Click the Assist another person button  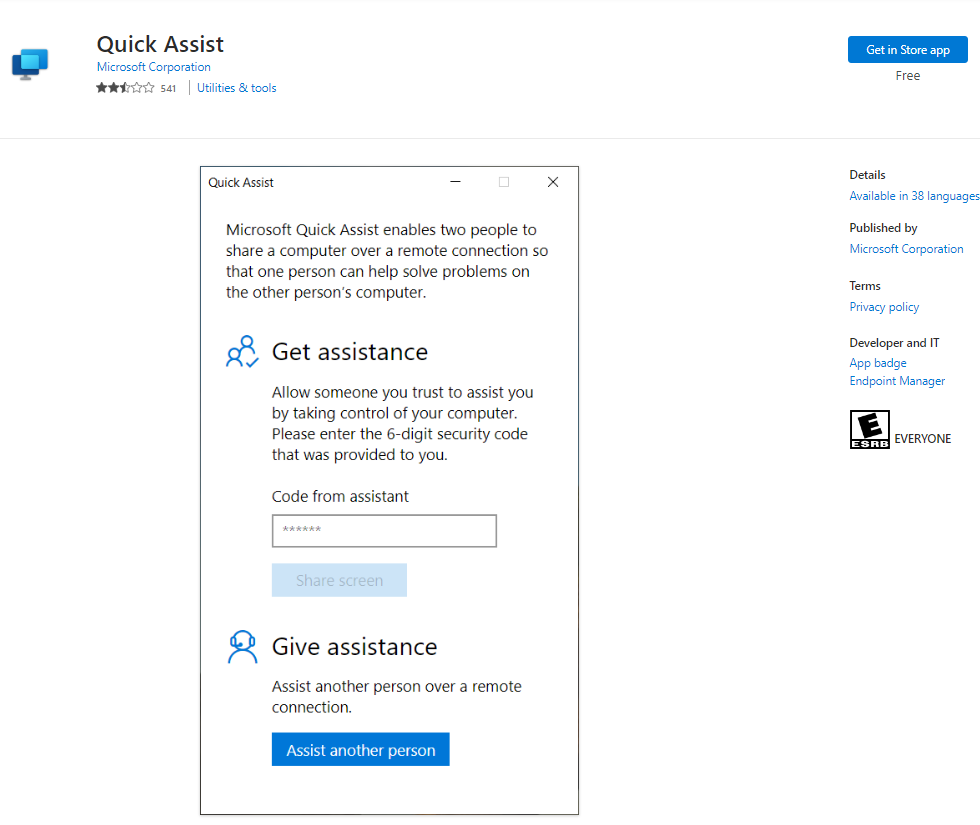[360, 750]
